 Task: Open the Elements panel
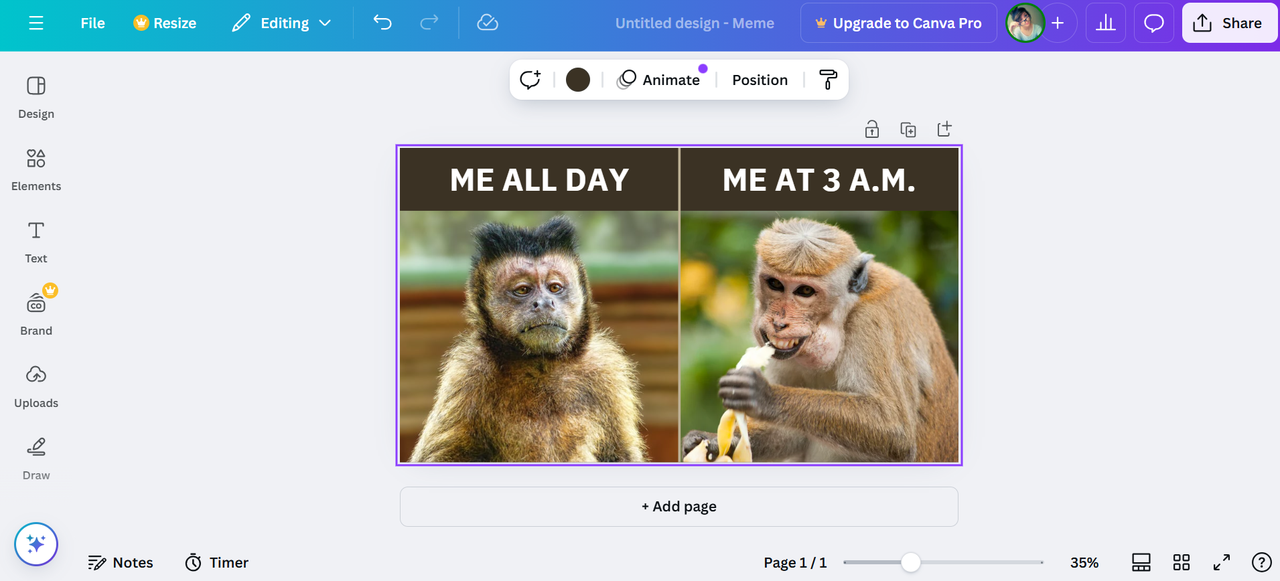point(36,169)
